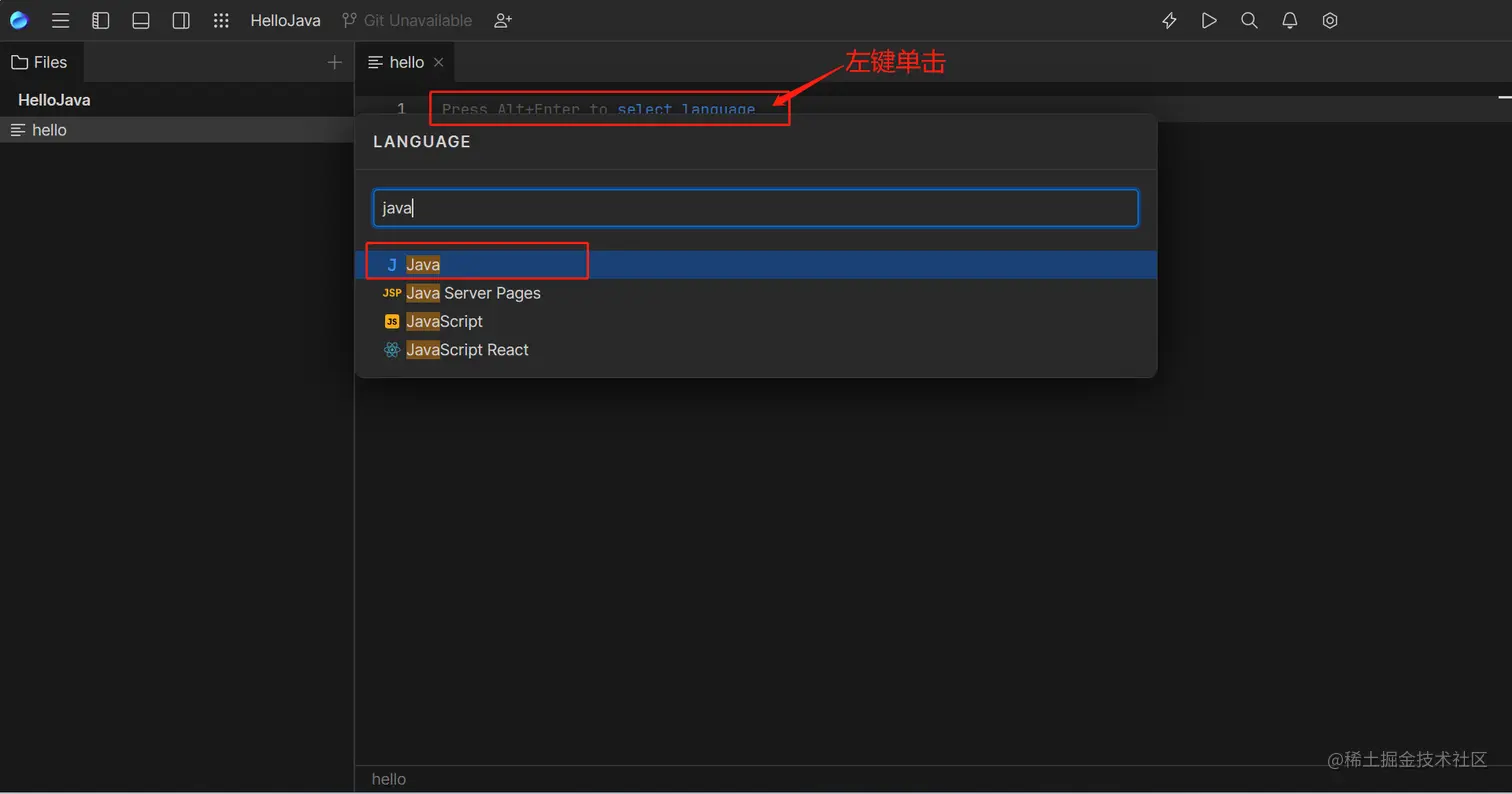
Task: Open IDE settings with the gear icon
Action: tap(1329, 20)
